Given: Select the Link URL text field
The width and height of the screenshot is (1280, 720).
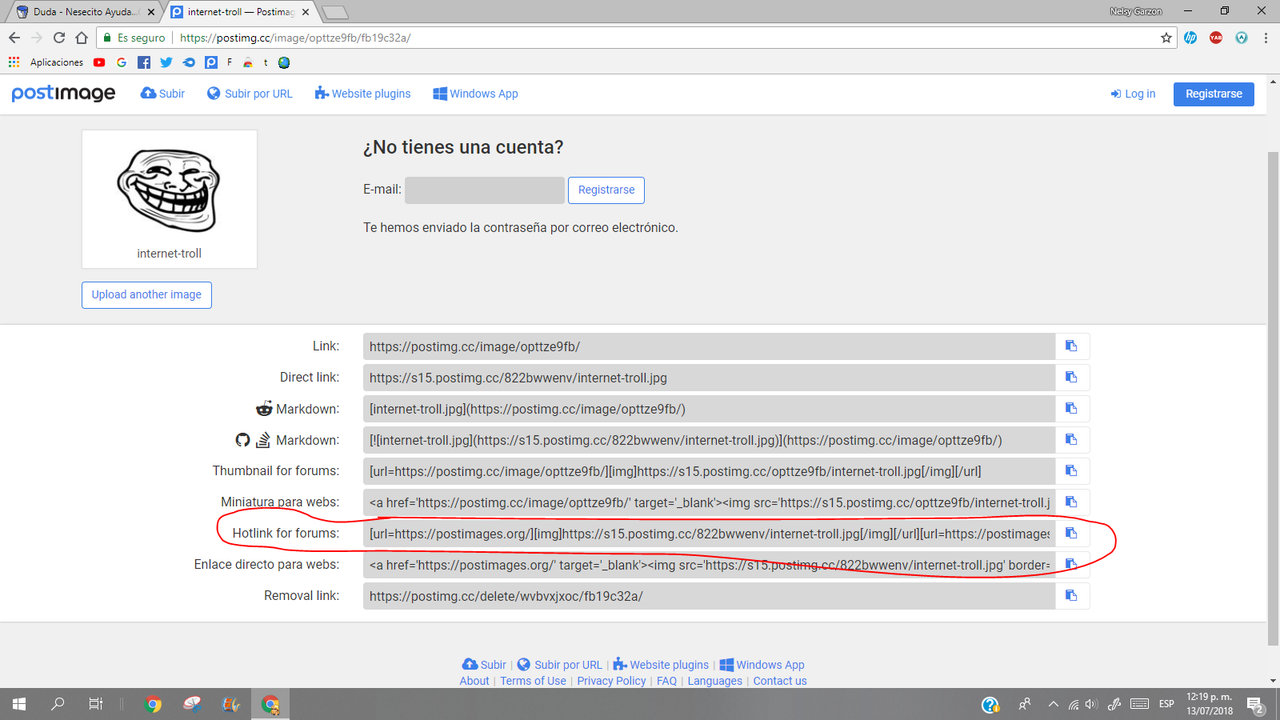Looking at the screenshot, I should coord(709,346).
